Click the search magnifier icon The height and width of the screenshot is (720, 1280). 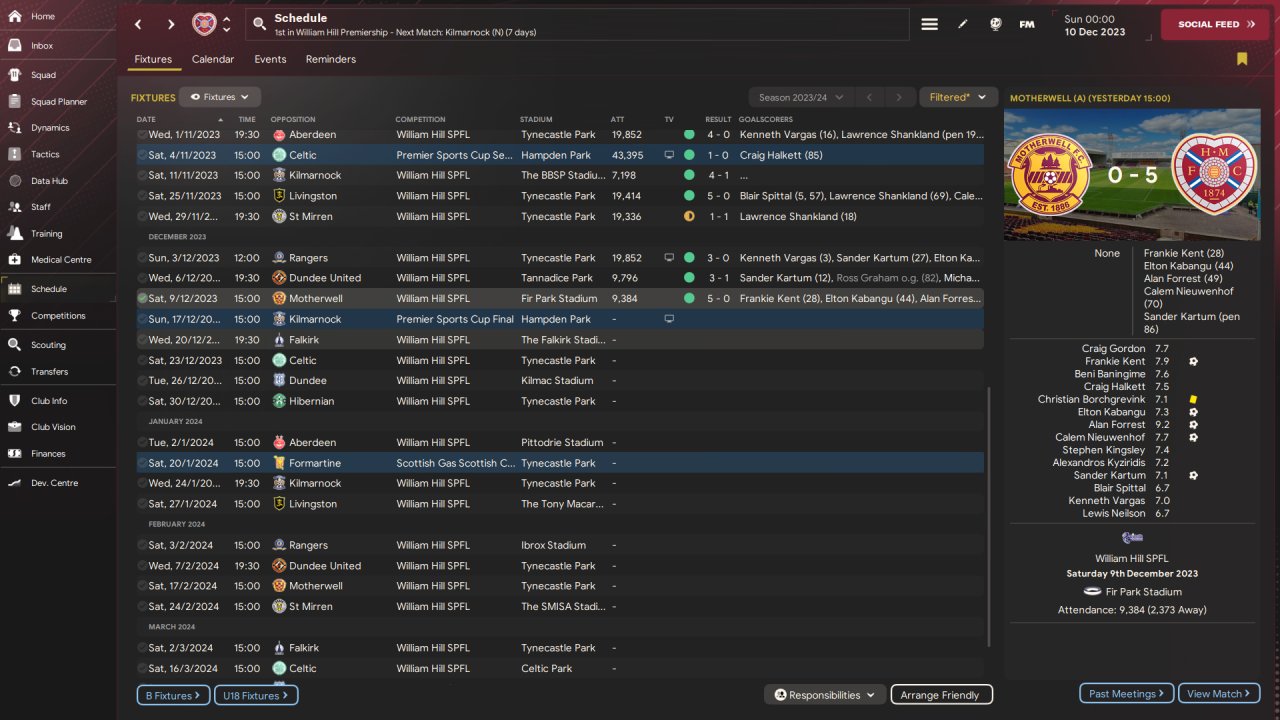(x=259, y=24)
